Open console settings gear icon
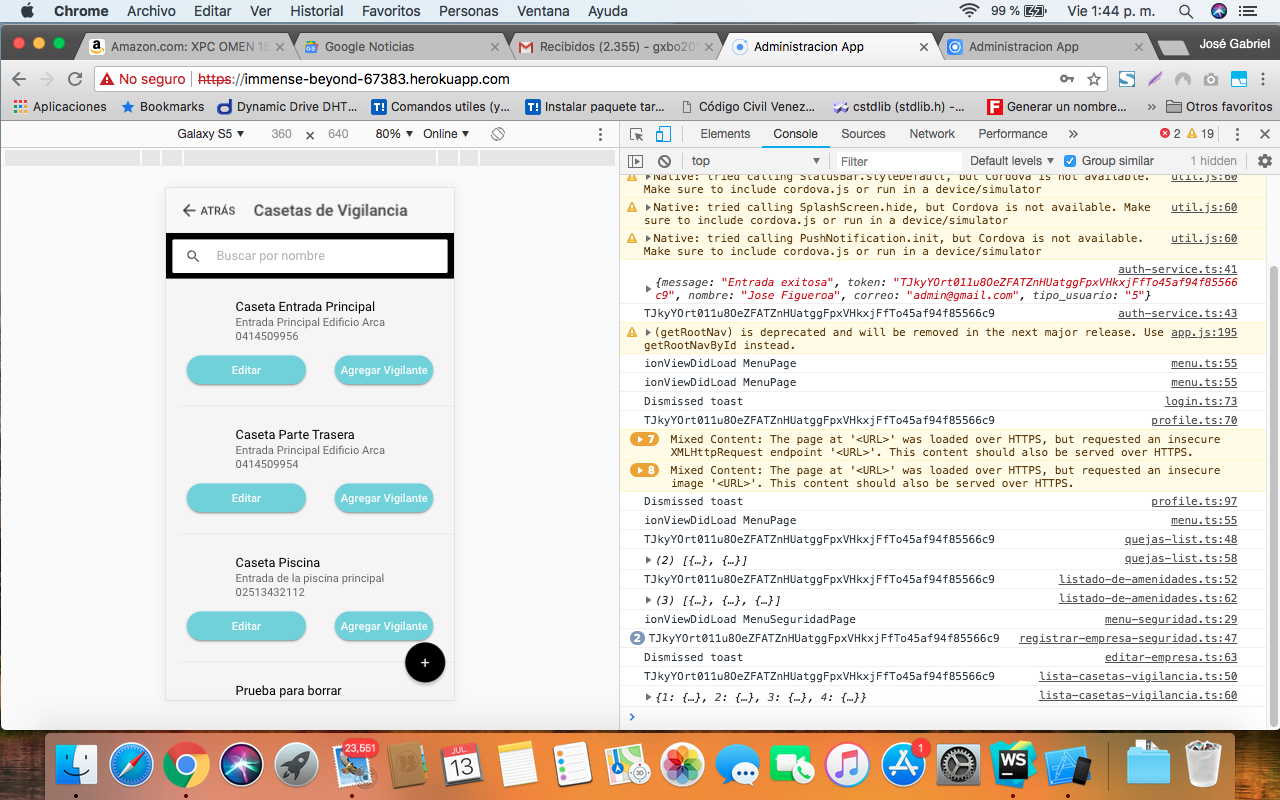The width and height of the screenshot is (1280, 800). point(1265,161)
